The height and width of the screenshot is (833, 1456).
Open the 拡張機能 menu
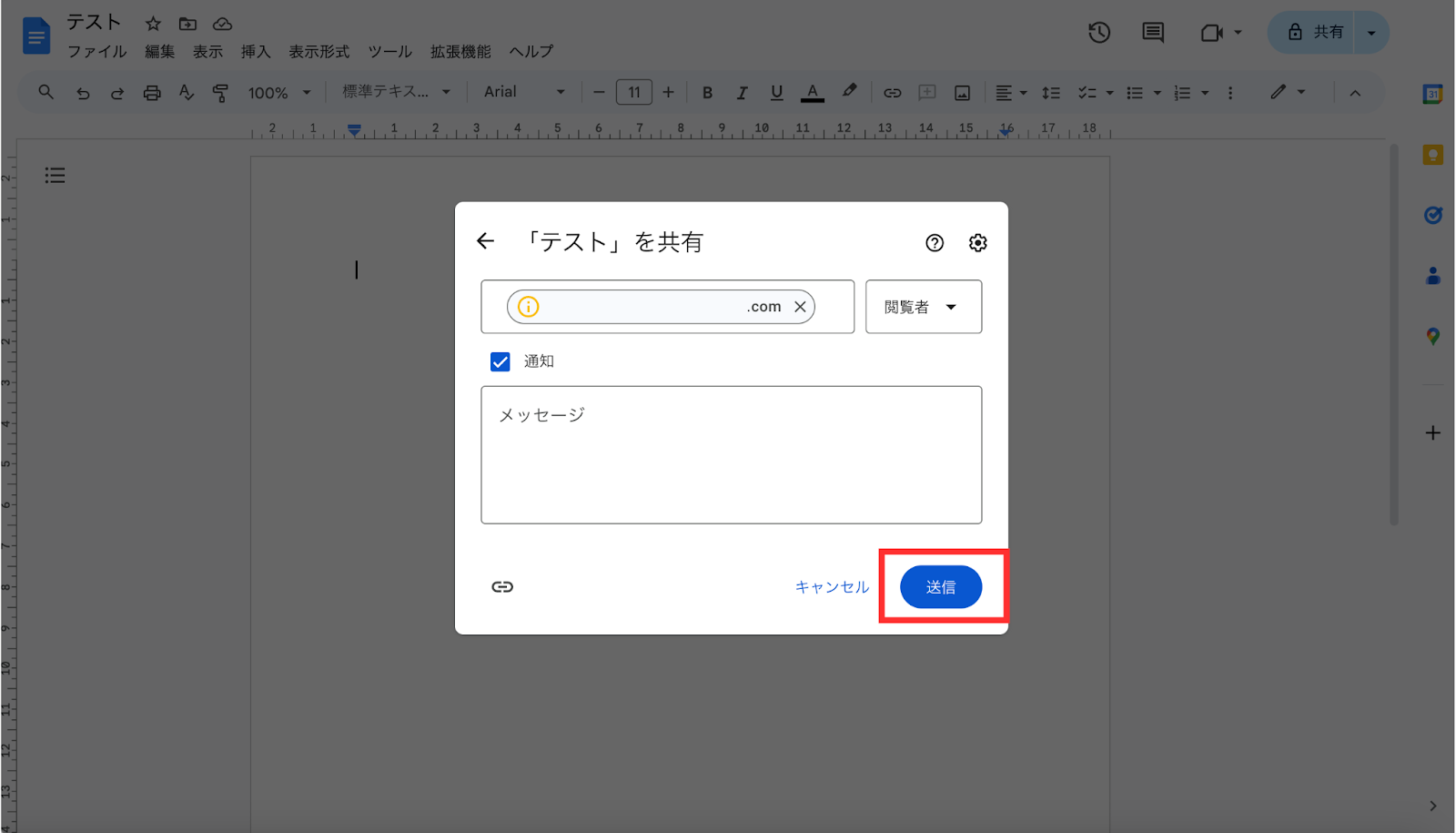[x=460, y=52]
